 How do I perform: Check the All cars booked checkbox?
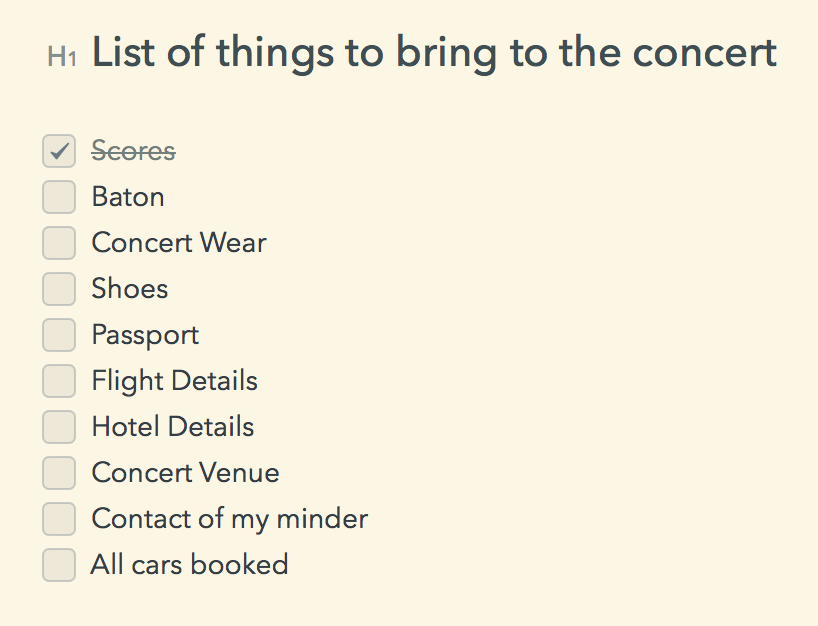[x=59, y=564]
